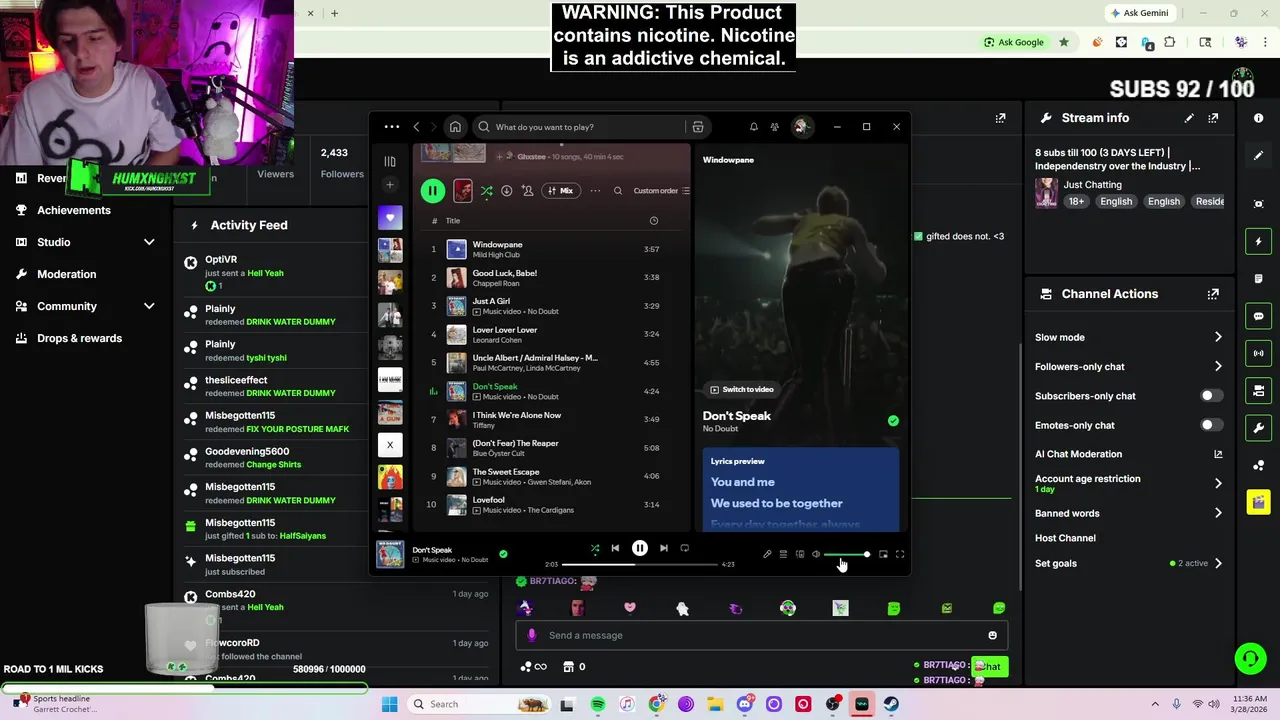Go to Spotify Home

tap(455, 127)
